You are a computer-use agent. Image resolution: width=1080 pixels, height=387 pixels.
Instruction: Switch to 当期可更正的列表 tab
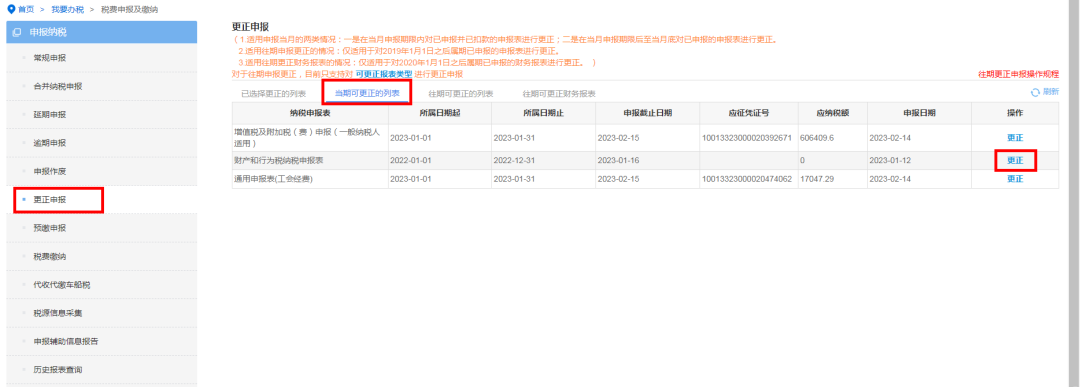click(367, 92)
